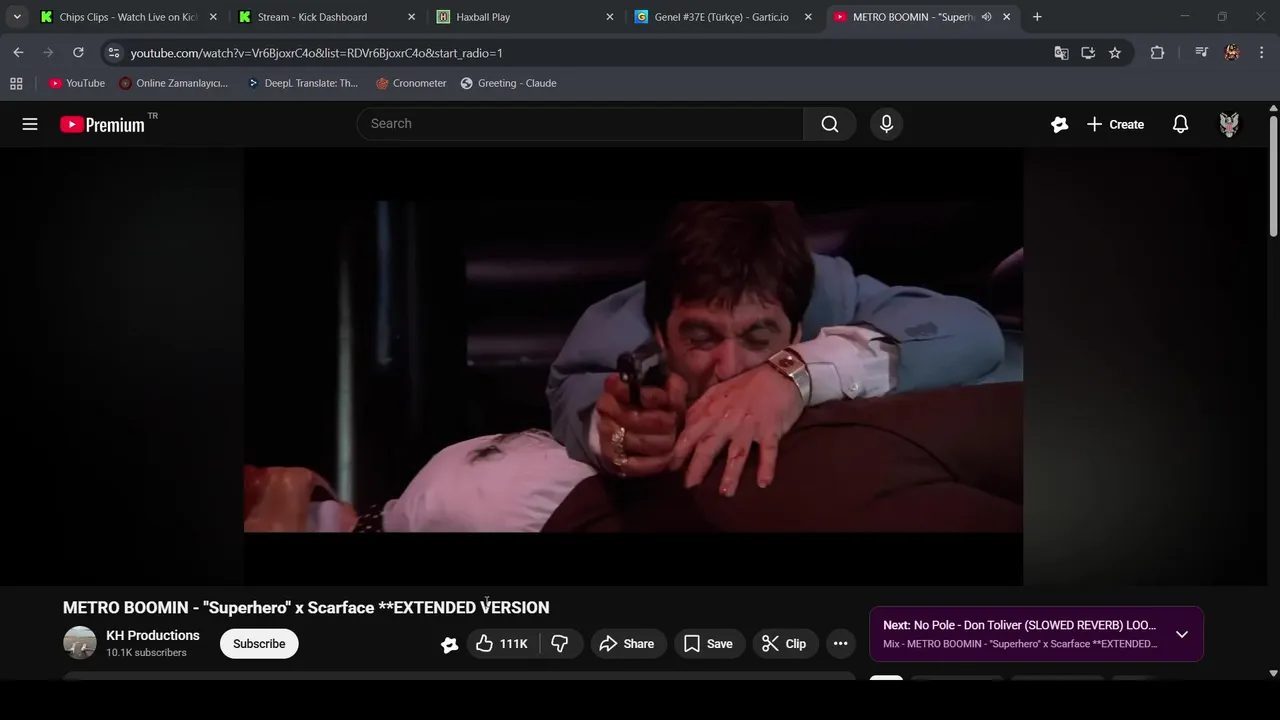Viewport: 1280px width, 720px height.
Task: Switch to Haxball Play tab
Action: pyautogui.click(x=522, y=17)
